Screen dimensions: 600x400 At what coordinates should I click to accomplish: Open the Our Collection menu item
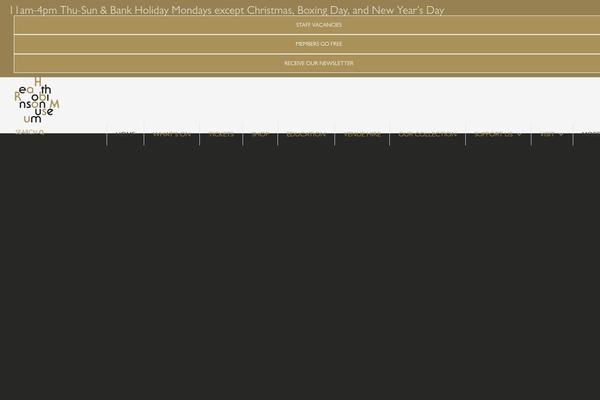click(427, 134)
